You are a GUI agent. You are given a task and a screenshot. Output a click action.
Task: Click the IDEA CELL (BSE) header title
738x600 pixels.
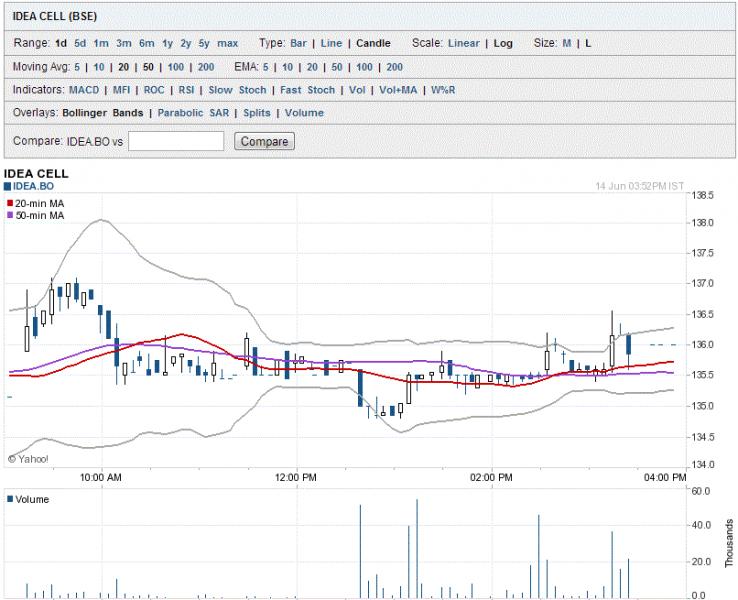click(55, 16)
